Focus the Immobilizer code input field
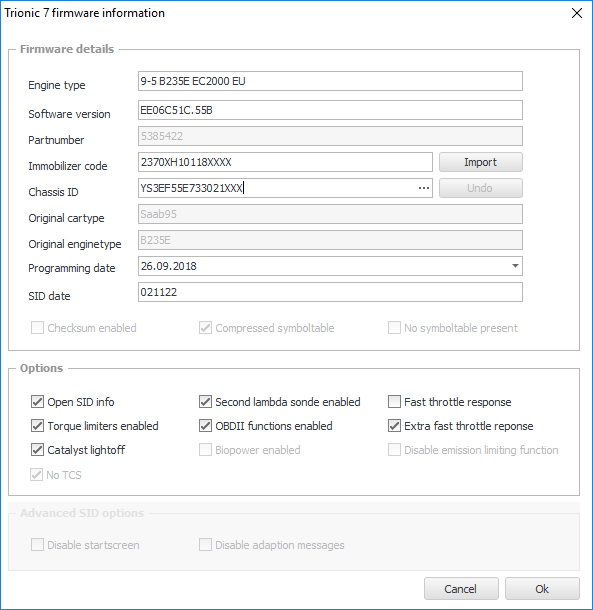Image resolution: width=593 pixels, height=610 pixels. pyautogui.click(x=285, y=162)
